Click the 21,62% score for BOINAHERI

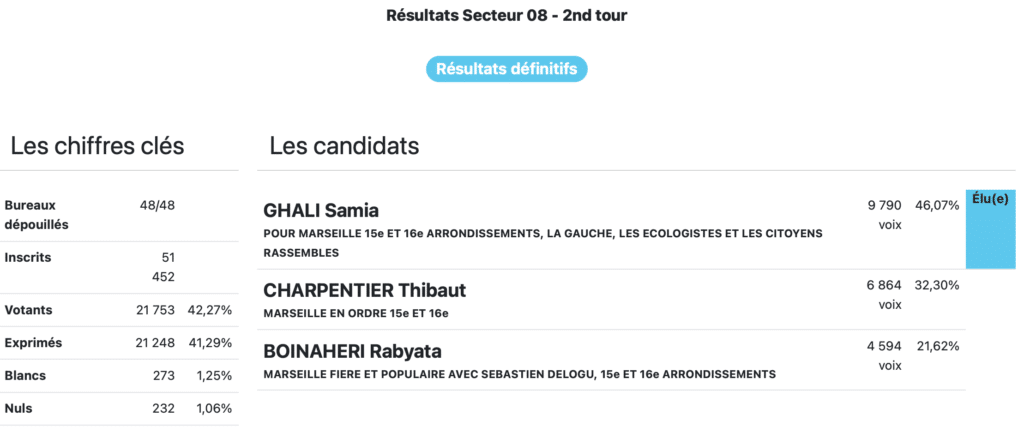(937, 346)
